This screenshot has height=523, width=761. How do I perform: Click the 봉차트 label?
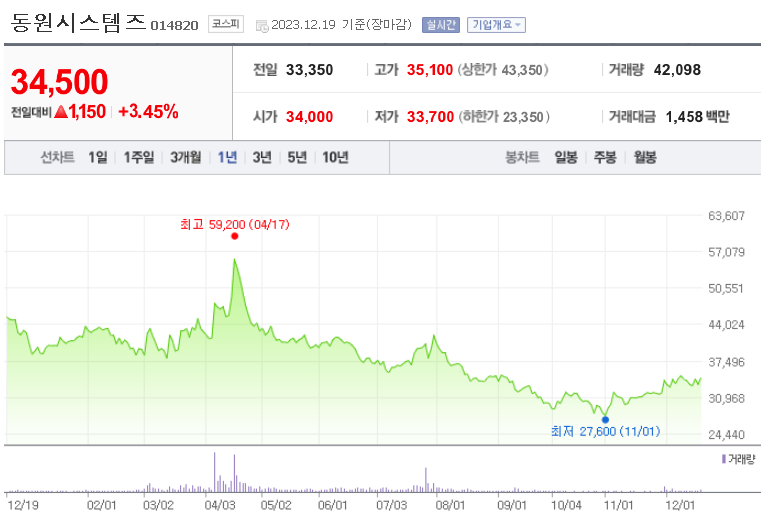pos(522,157)
